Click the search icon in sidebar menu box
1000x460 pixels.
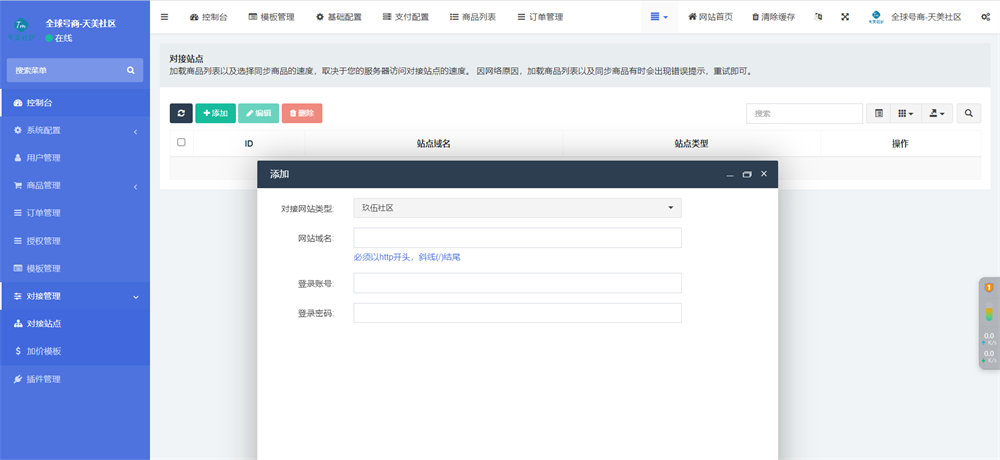[x=130, y=70]
